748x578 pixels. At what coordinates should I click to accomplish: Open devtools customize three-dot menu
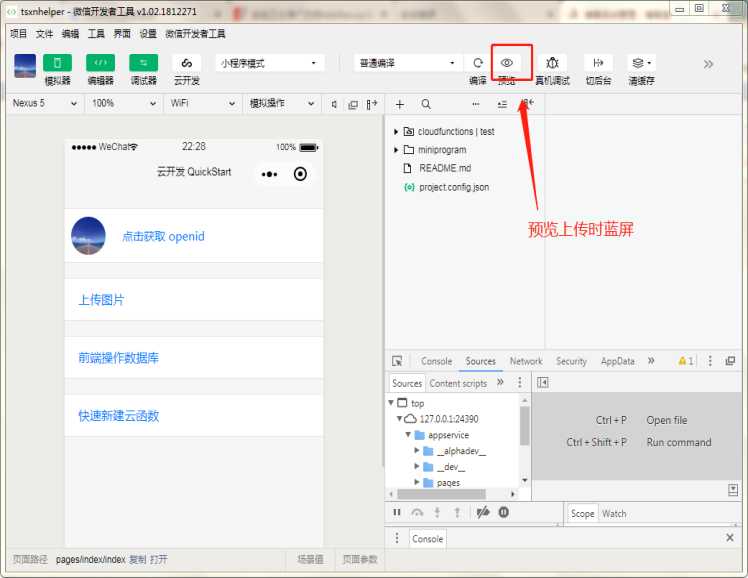coord(710,361)
